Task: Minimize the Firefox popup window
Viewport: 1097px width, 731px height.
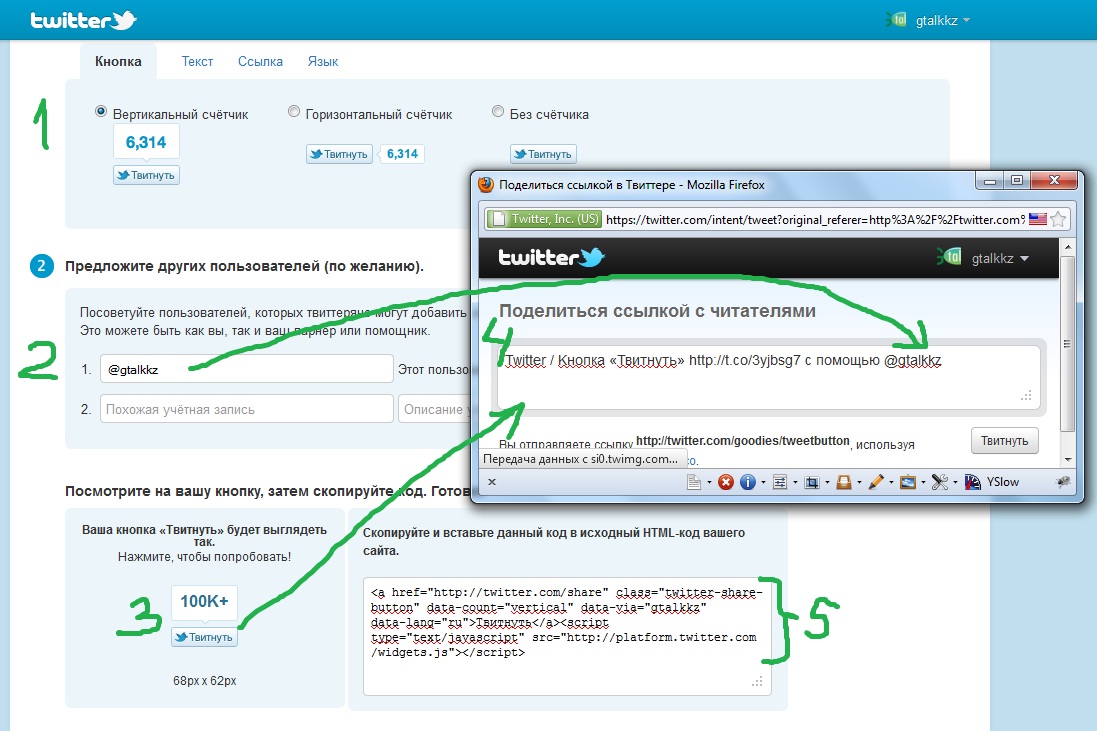Action: coord(990,180)
